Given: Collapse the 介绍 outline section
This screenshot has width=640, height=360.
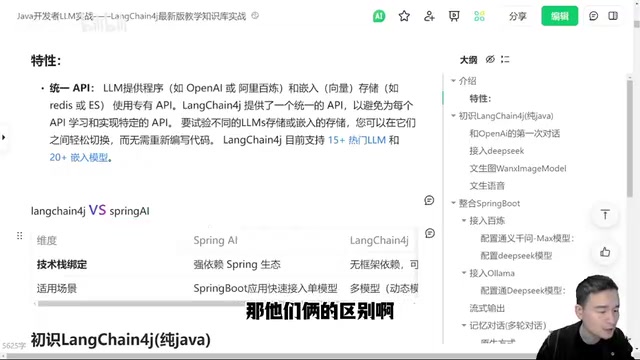Looking at the screenshot, I should (x=453, y=81).
